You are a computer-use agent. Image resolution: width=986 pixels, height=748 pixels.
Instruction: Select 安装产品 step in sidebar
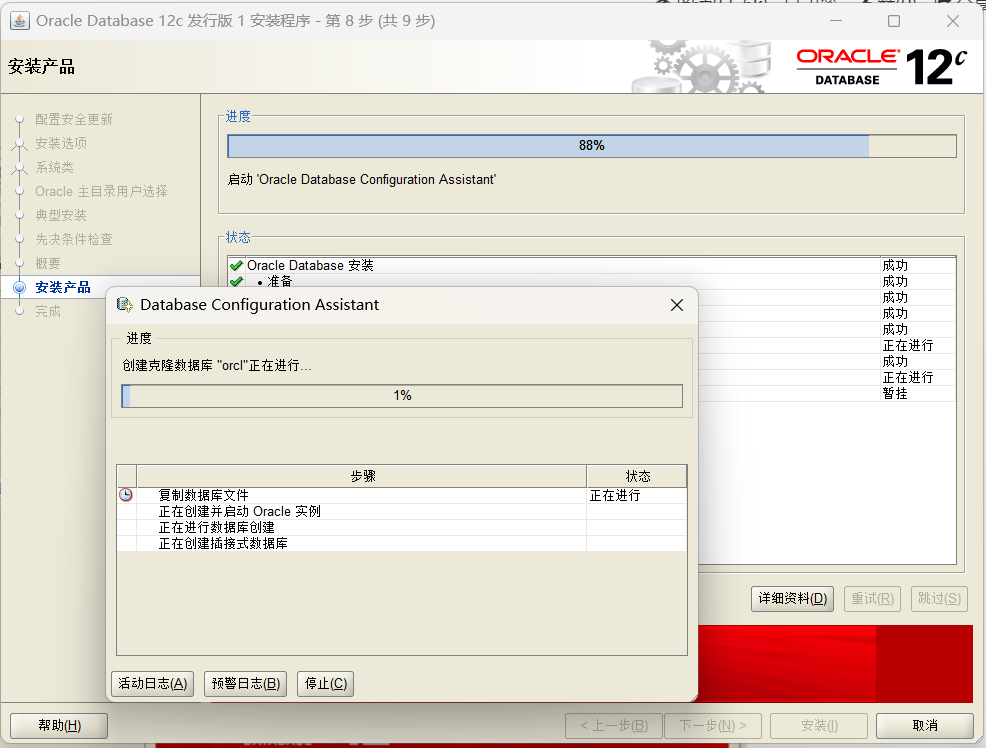(x=63, y=287)
